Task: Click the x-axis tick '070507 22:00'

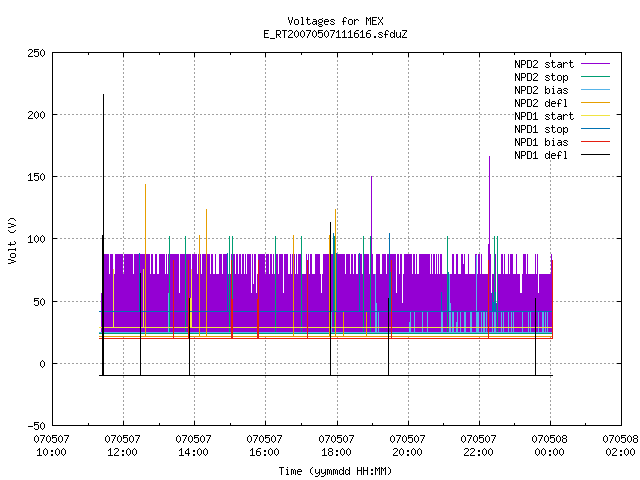Action: point(478,446)
